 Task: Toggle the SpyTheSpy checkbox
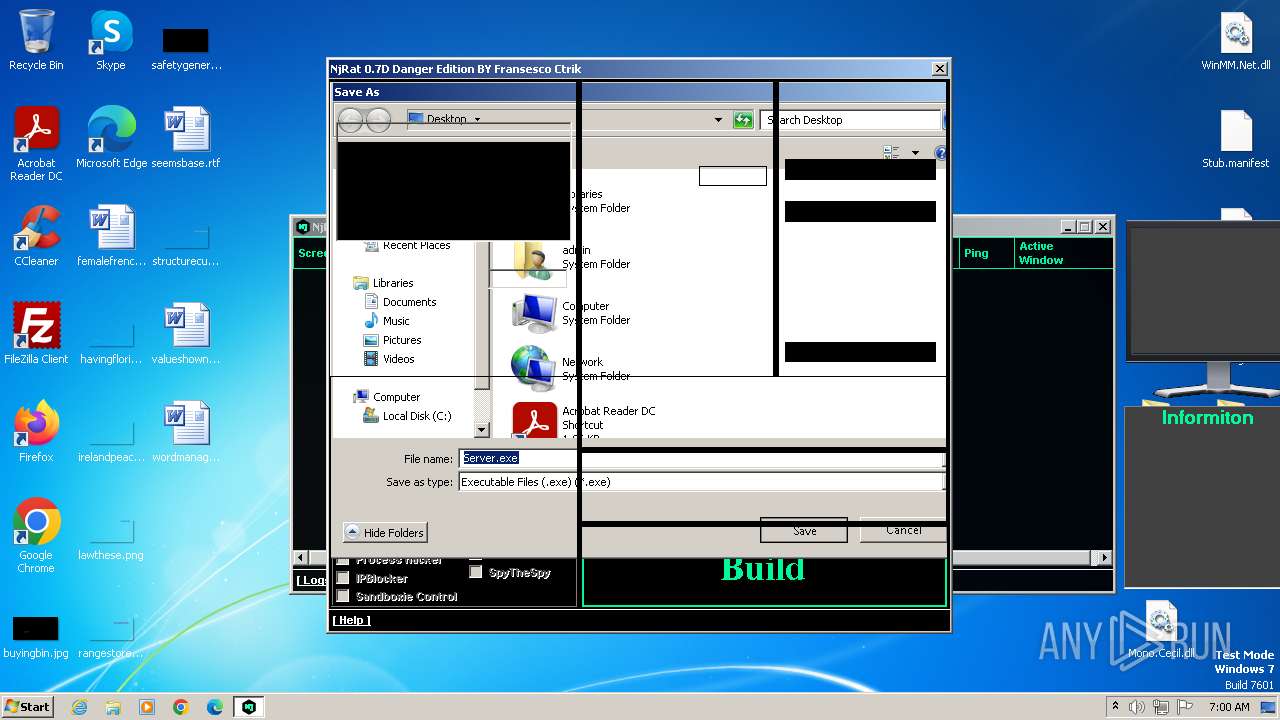476,572
